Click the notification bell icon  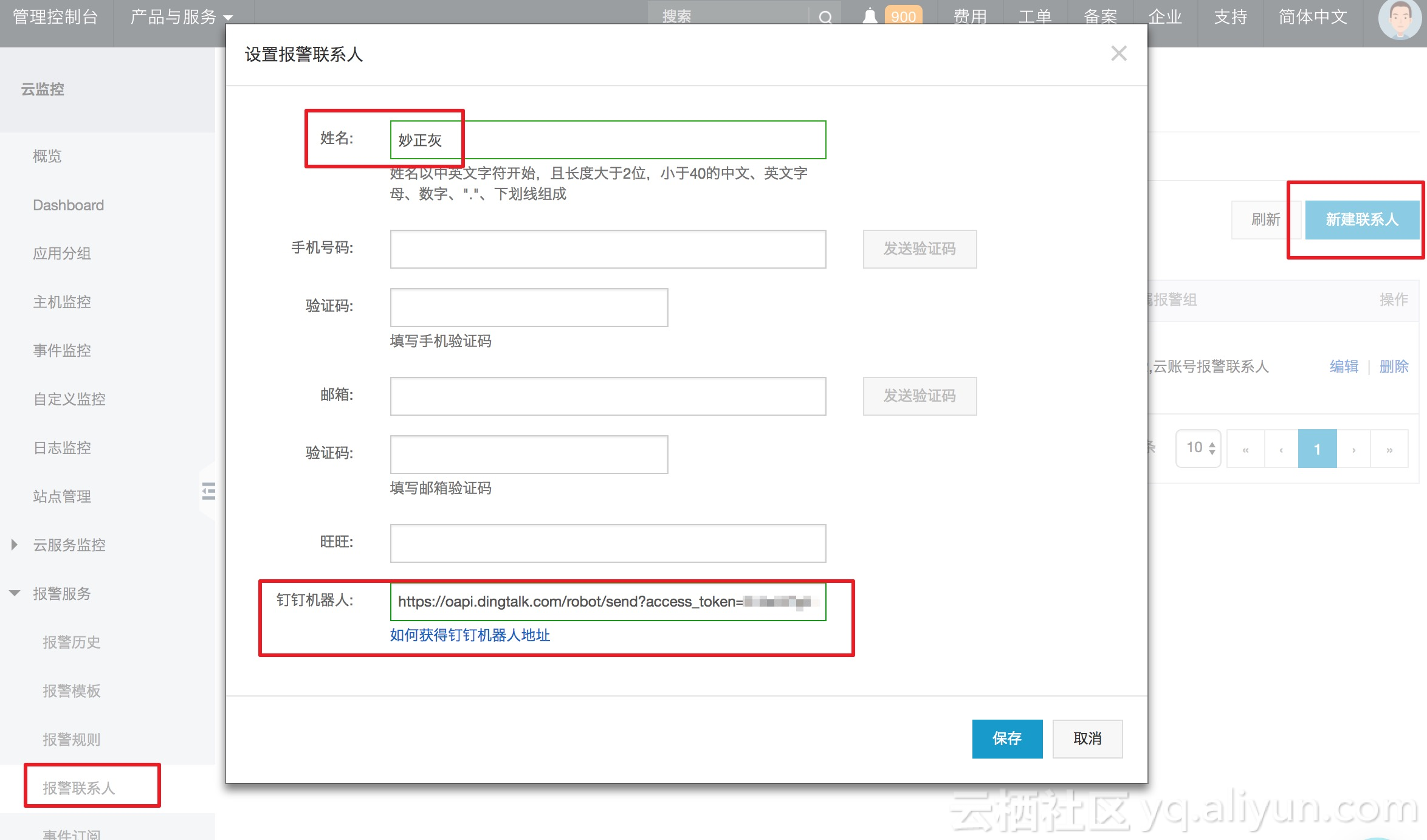pos(870,16)
